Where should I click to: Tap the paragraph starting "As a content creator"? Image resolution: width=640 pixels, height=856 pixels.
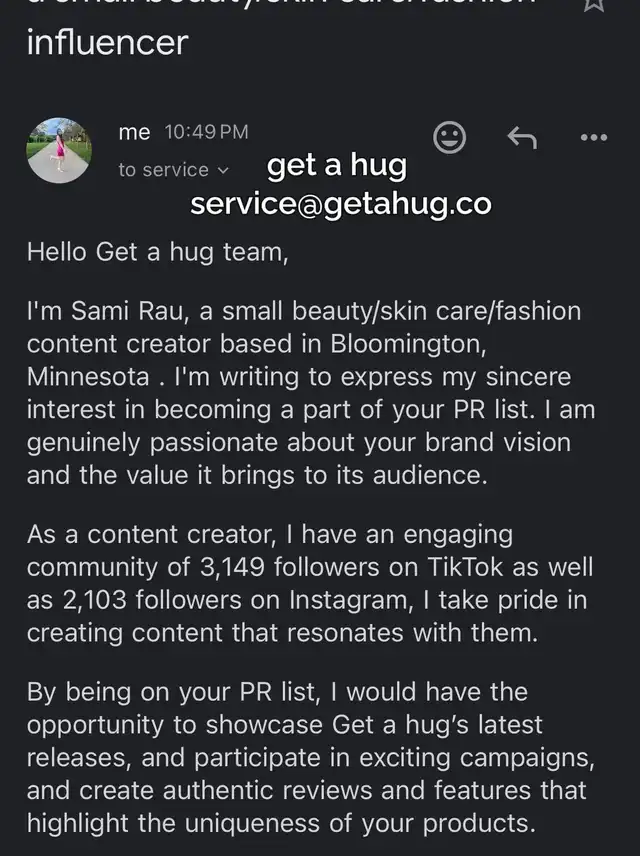(x=308, y=583)
